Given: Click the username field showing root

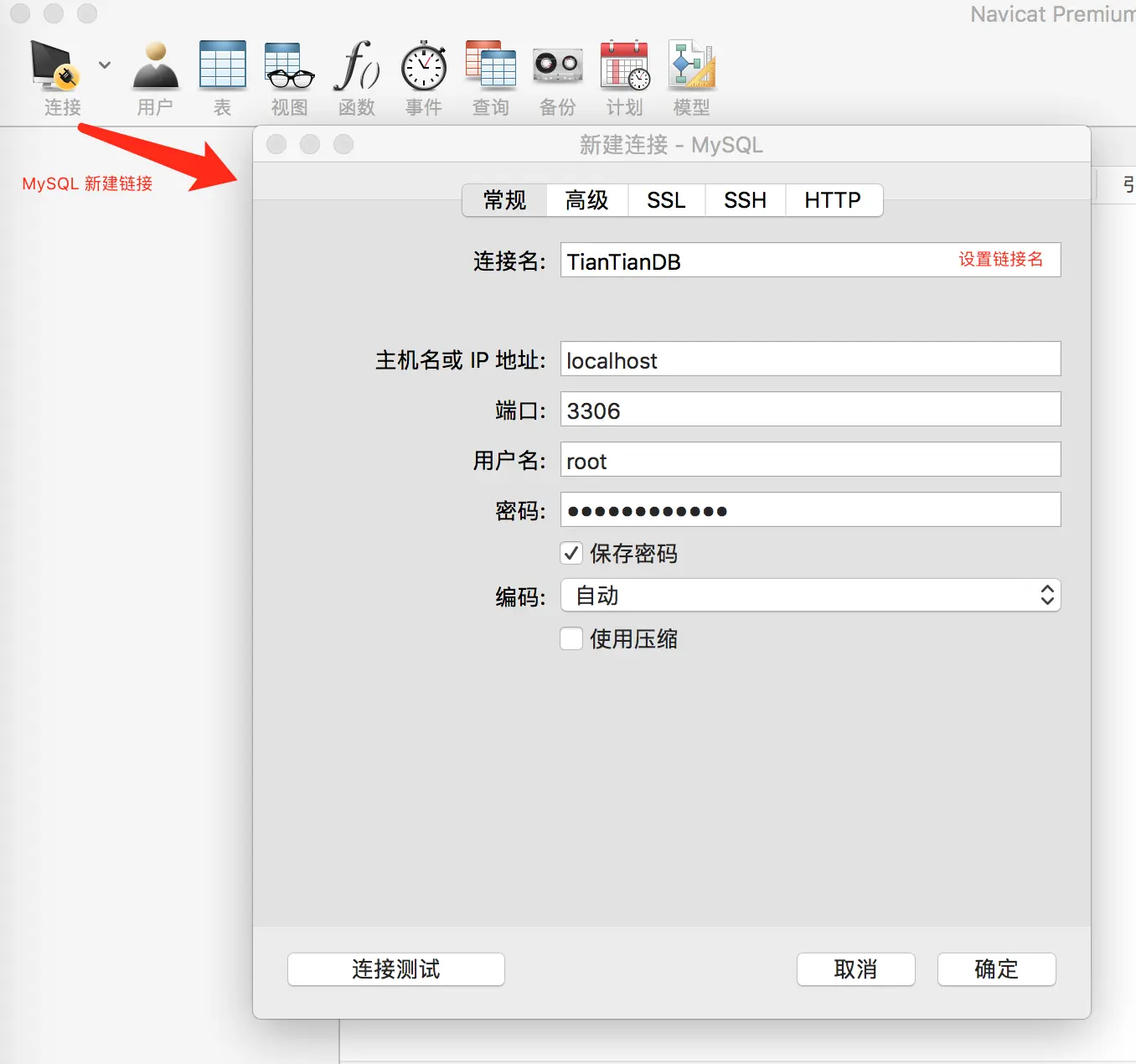Looking at the screenshot, I should (x=810, y=459).
